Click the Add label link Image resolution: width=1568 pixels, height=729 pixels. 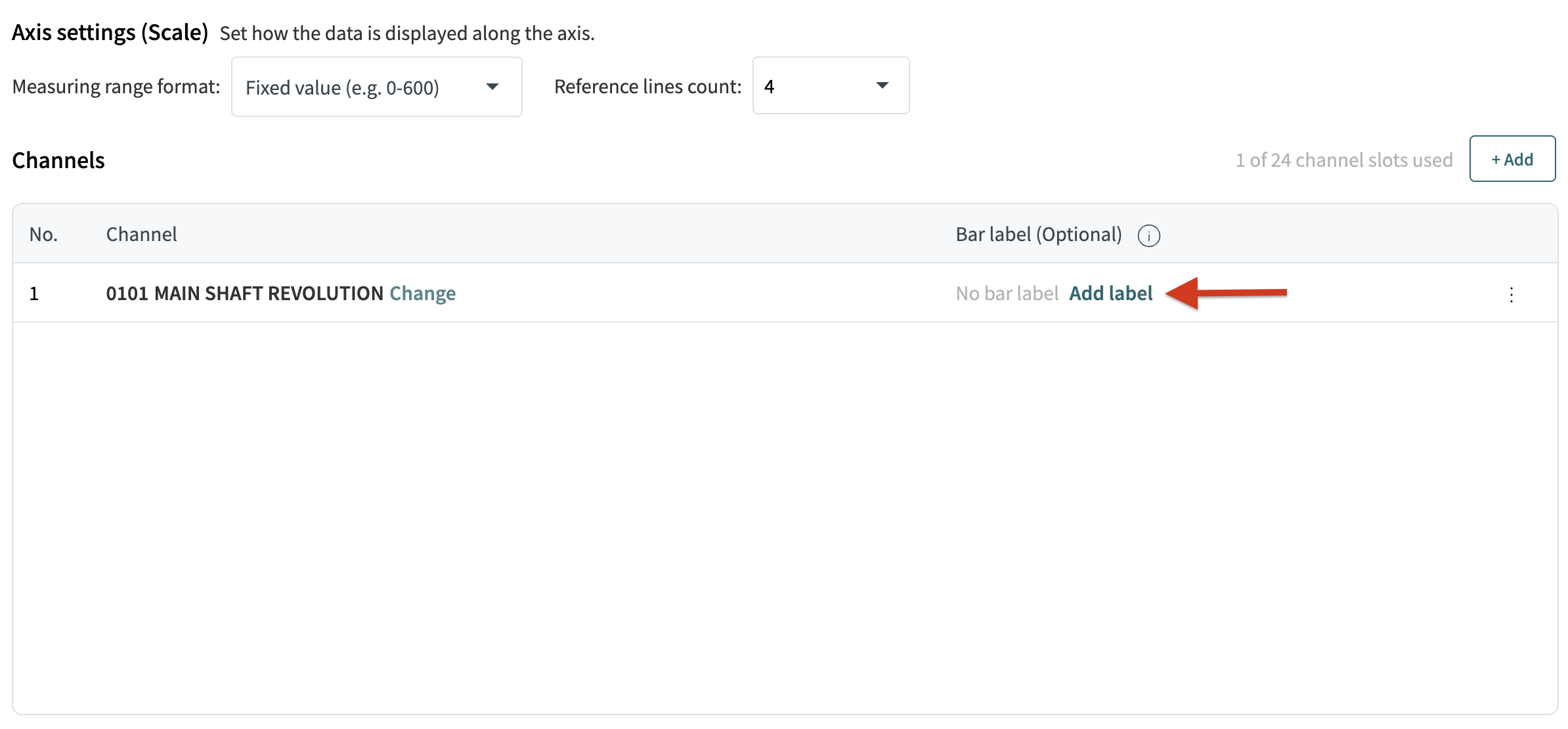point(1110,294)
